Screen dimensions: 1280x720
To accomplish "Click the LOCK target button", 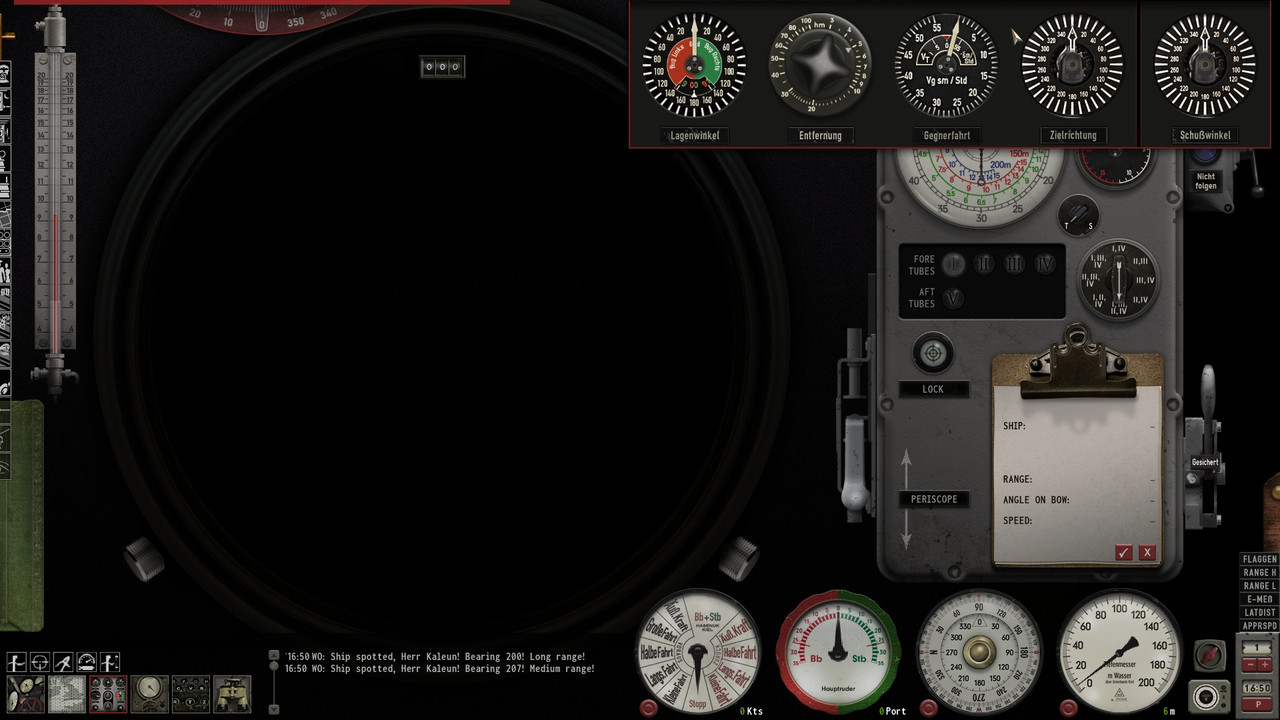I will click(x=933, y=389).
